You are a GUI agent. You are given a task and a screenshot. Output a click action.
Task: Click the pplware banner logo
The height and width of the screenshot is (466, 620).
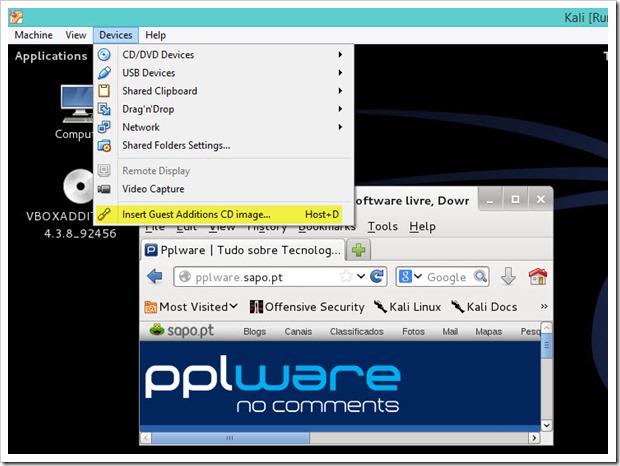click(x=273, y=383)
